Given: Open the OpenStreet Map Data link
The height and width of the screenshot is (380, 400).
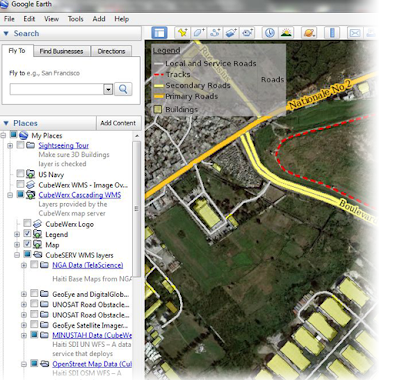Looking at the screenshot, I should click(x=92, y=364).
